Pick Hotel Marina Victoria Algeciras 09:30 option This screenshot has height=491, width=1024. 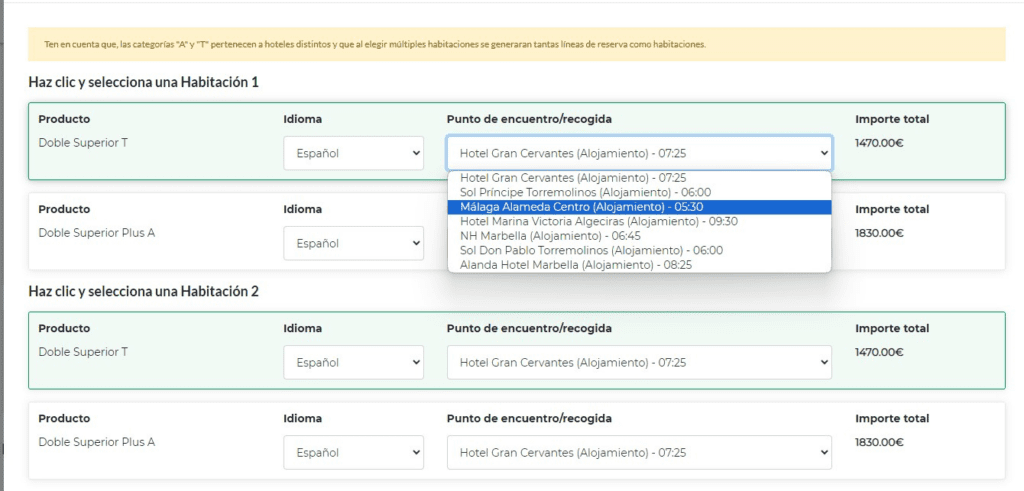pyautogui.click(x=598, y=221)
